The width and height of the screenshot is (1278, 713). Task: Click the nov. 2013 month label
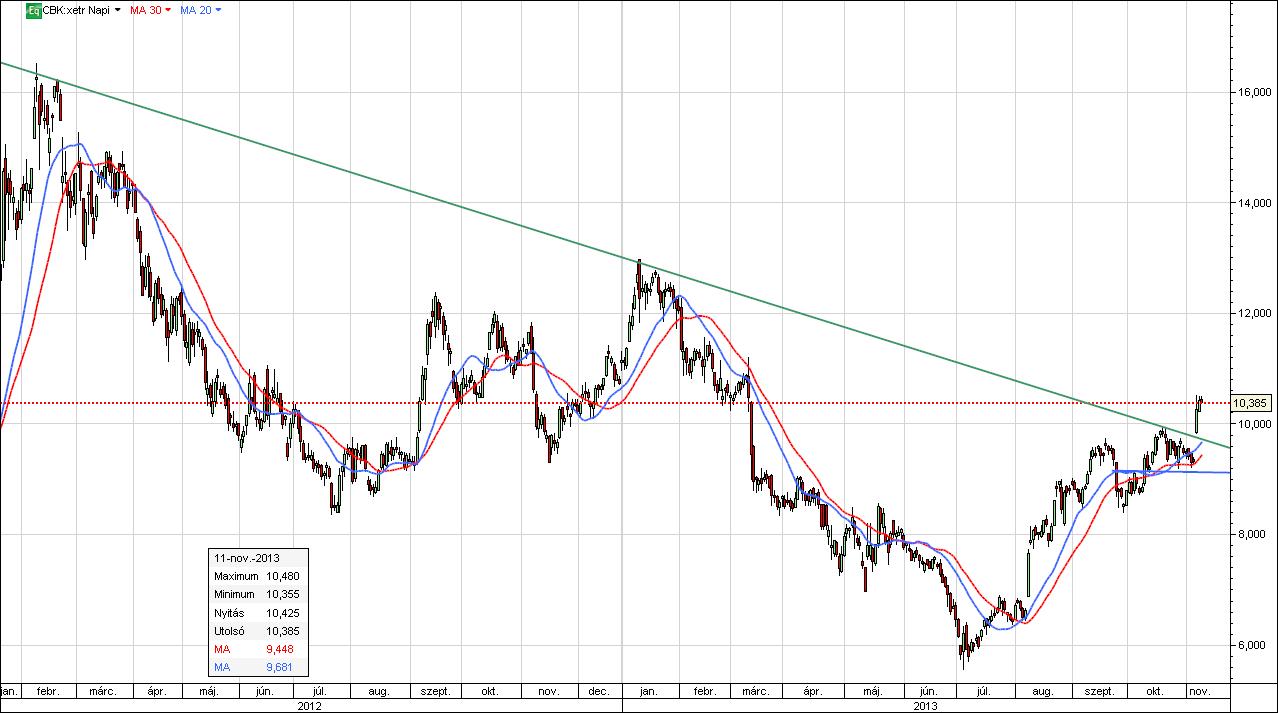point(1200,691)
